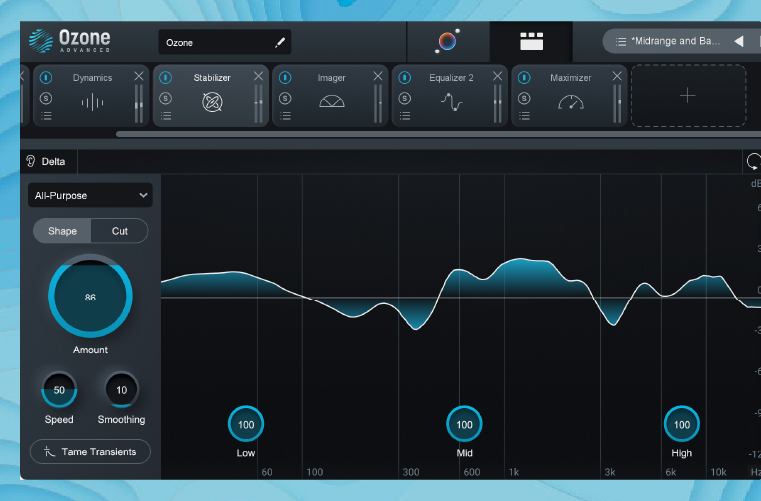
Task: Click the High band 100 control
Action: [x=682, y=424]
